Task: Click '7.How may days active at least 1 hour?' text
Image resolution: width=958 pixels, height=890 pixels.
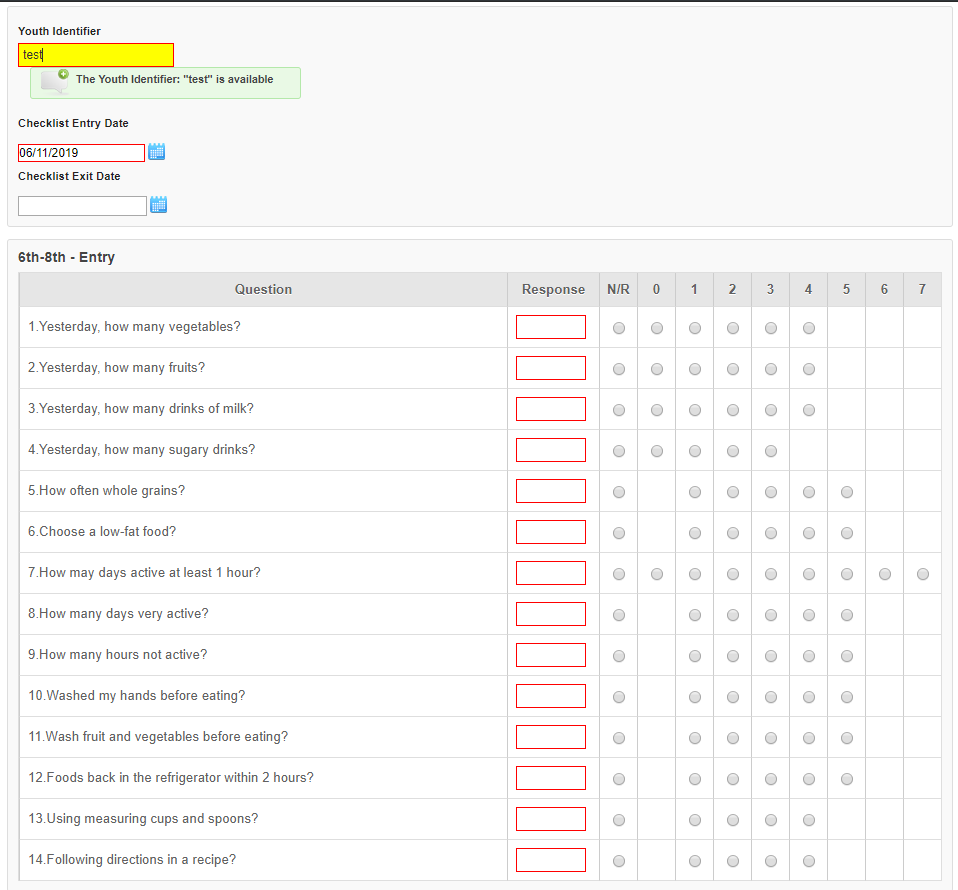Action: coord(144,572)
